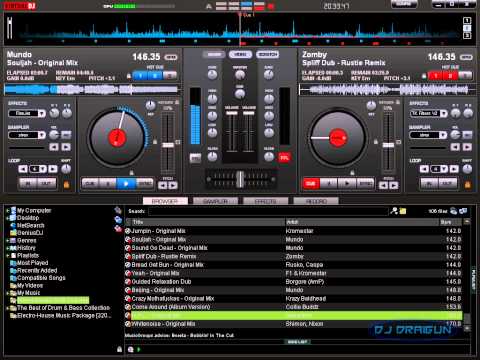Nudge left deck pitch down arrow

pyautogui.click(x=163, y=185)
